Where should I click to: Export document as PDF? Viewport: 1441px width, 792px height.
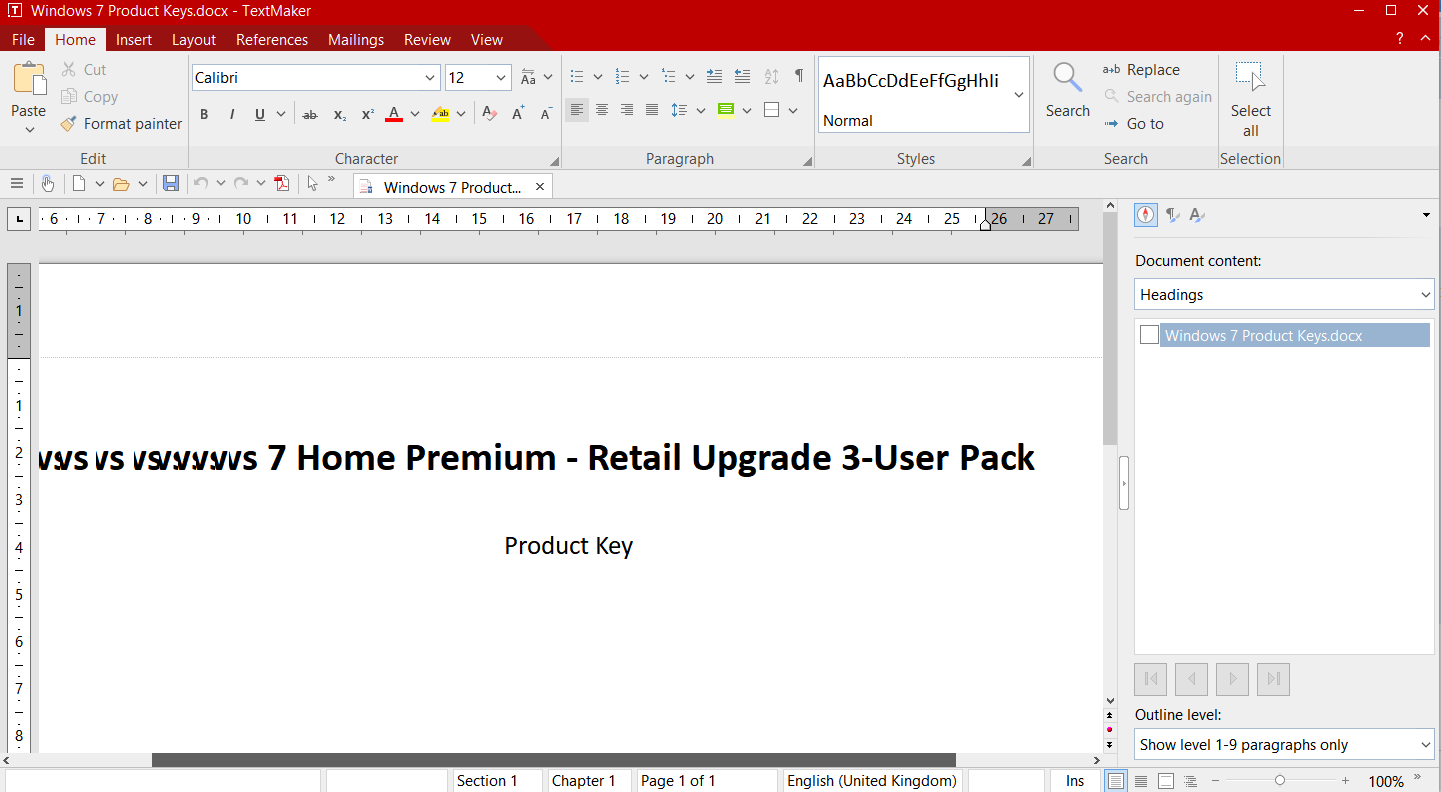click(x=282, y=183)
